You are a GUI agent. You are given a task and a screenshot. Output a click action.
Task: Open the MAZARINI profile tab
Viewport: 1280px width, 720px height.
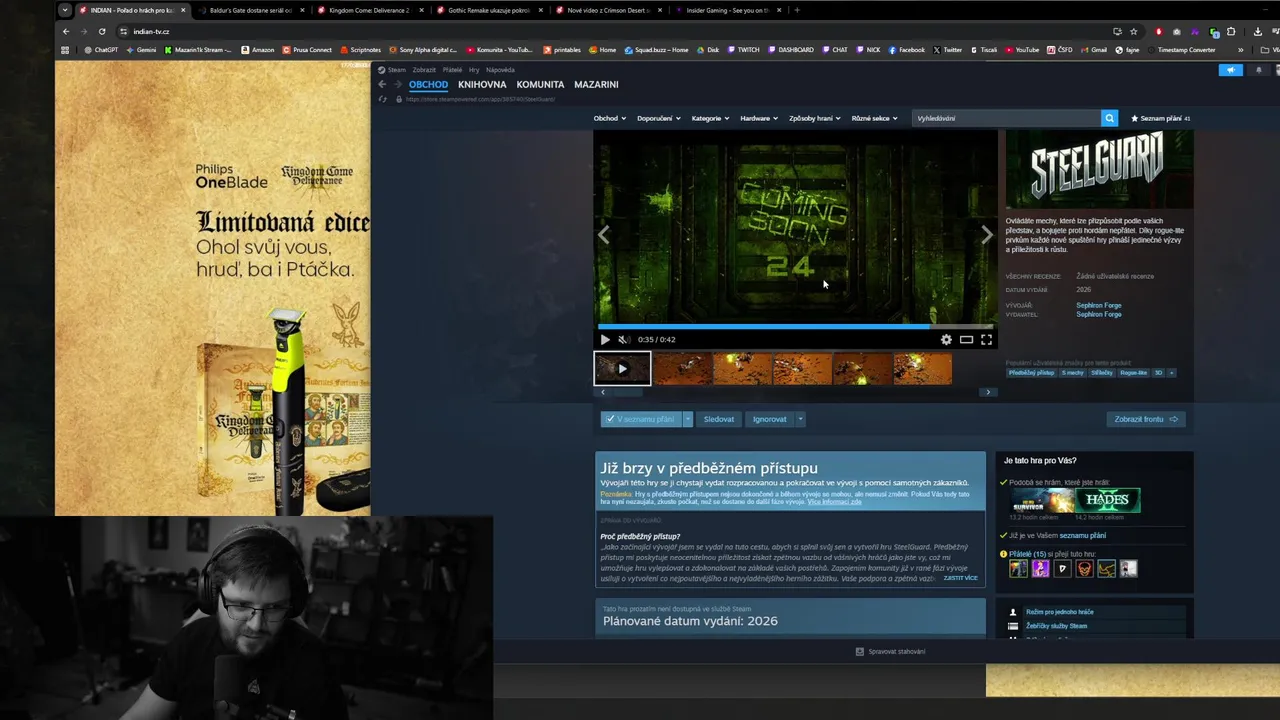(596, 85)
